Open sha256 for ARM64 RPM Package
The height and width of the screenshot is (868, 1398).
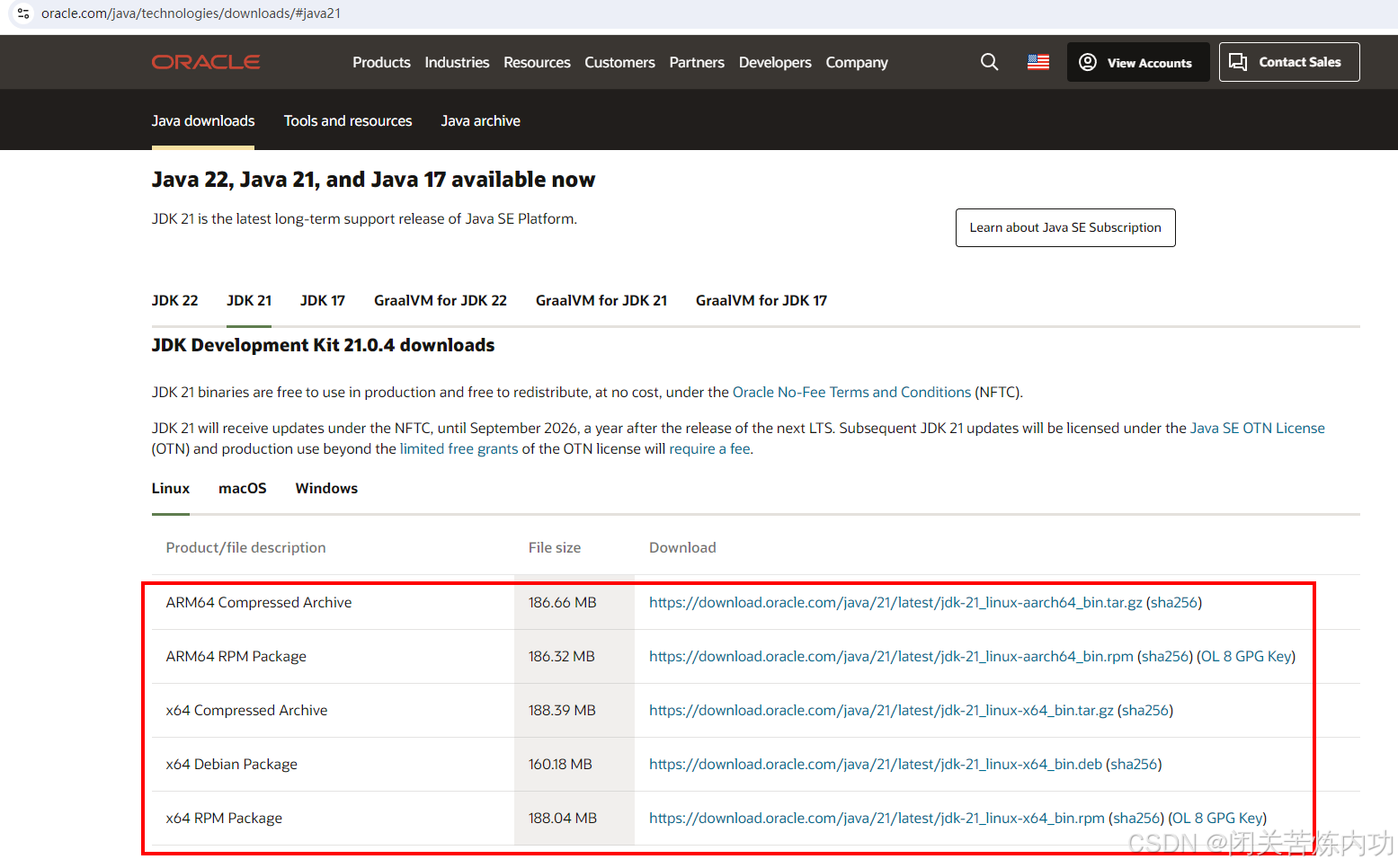[x=1165, y=656]
